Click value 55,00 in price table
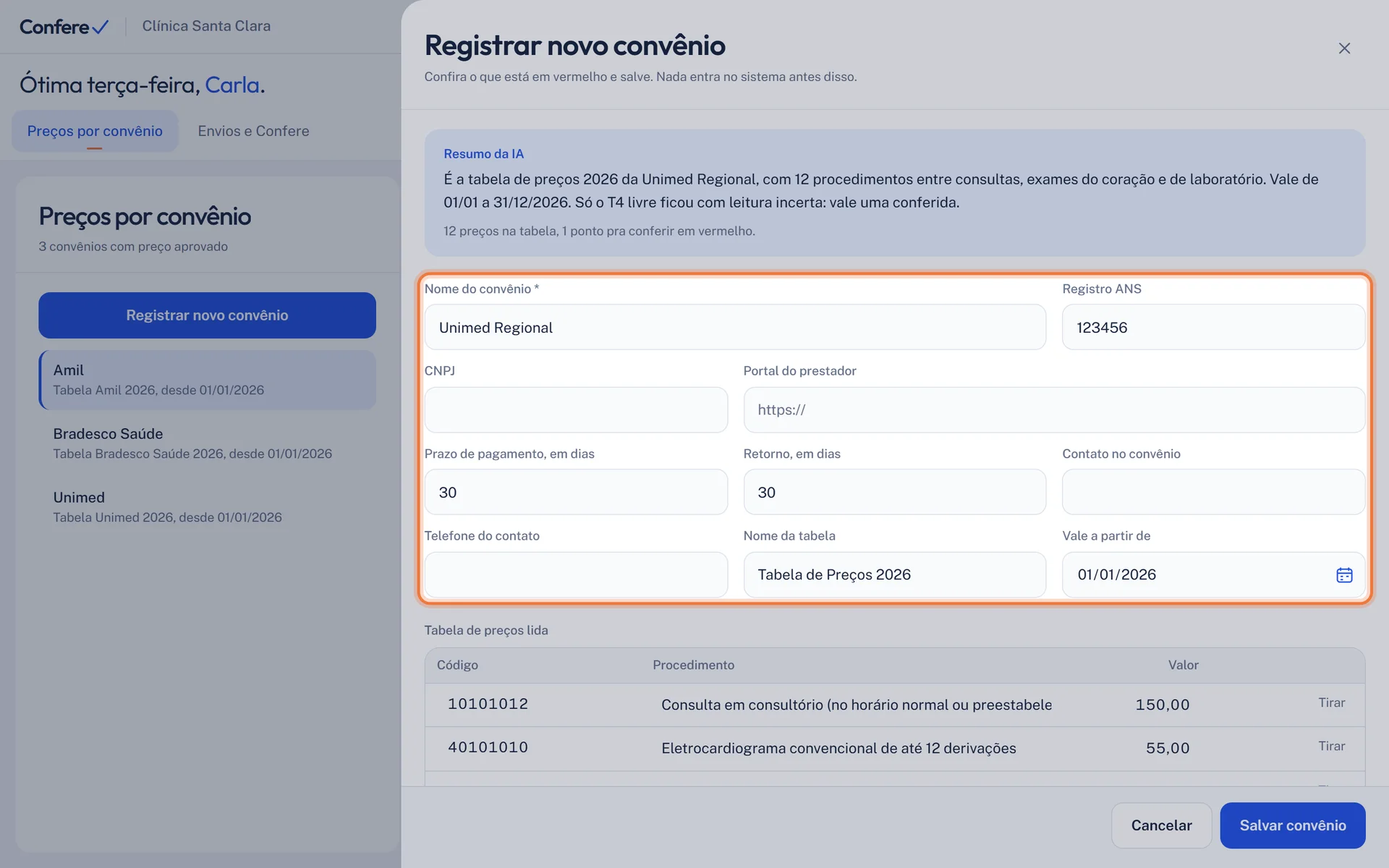Image resolution: width=1389 pixels, height=868 pixels. pos(1168,748)
